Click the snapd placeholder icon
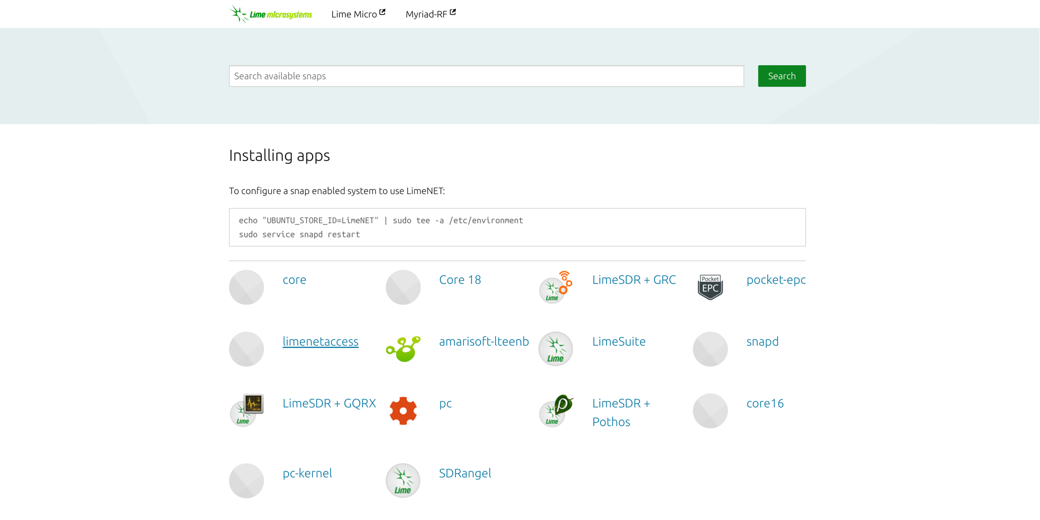Viewport: 1040px width, 520px height. coord(710,349)
